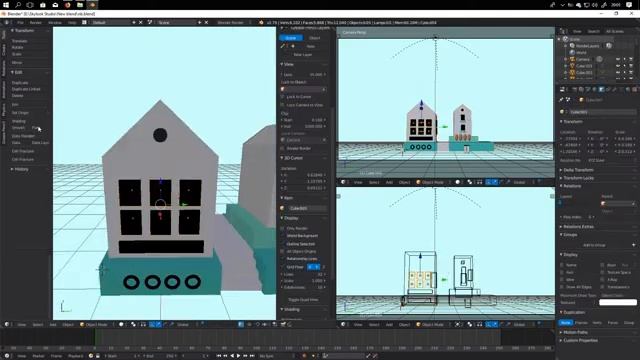Toggle the Outline Selected checkbox
The height and width of the screenshot is (360, 640).
[282, 244]
